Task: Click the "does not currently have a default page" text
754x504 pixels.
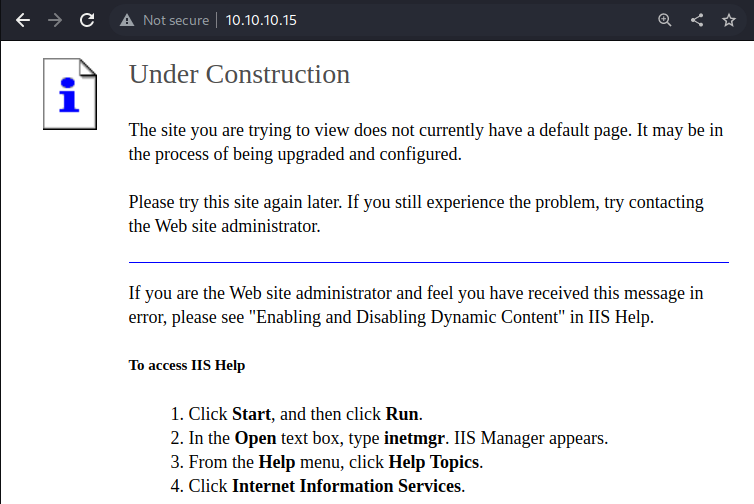Action: (491, 130)
